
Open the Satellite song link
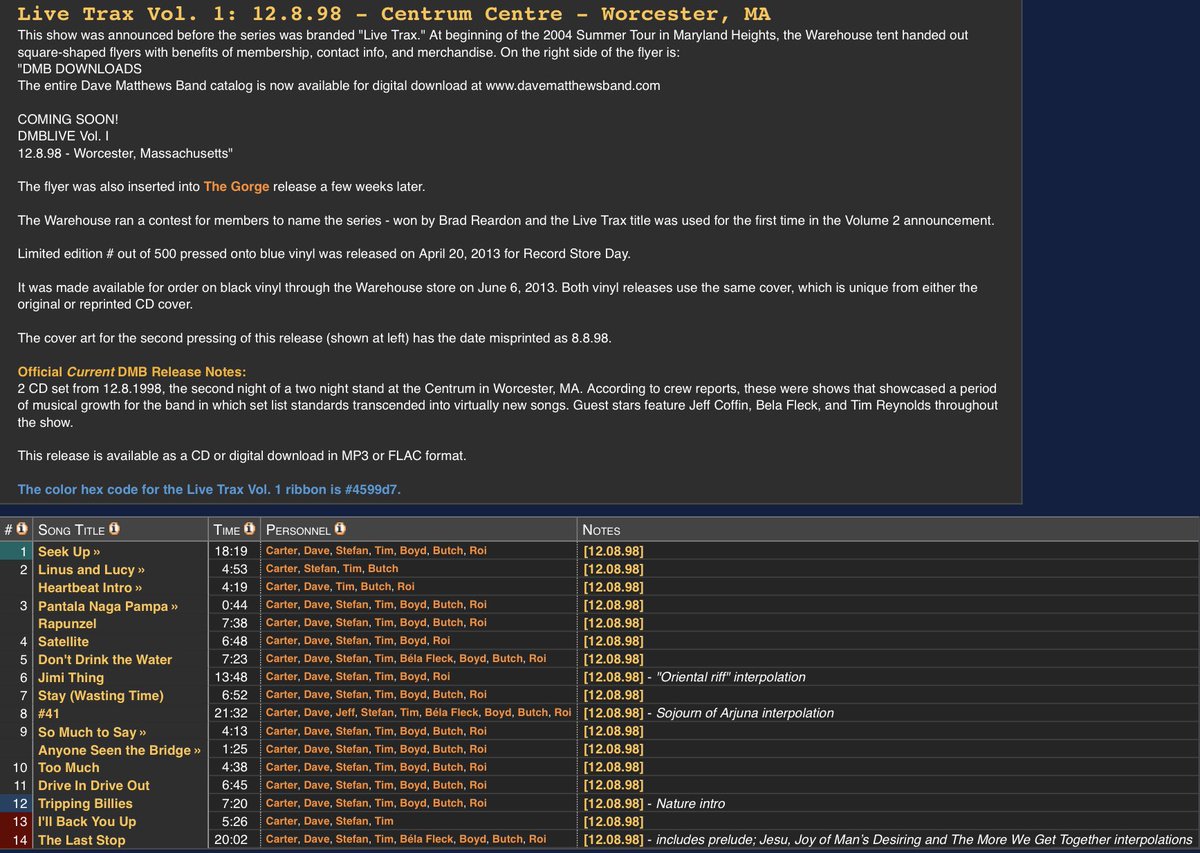pos(63,641)
